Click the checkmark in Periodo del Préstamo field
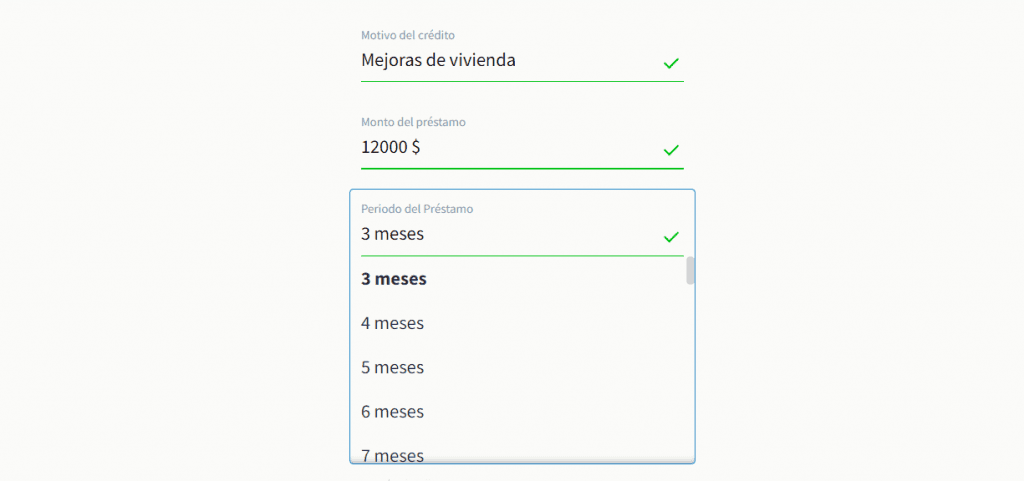The image size is (1024, 481). pos(671,237)
